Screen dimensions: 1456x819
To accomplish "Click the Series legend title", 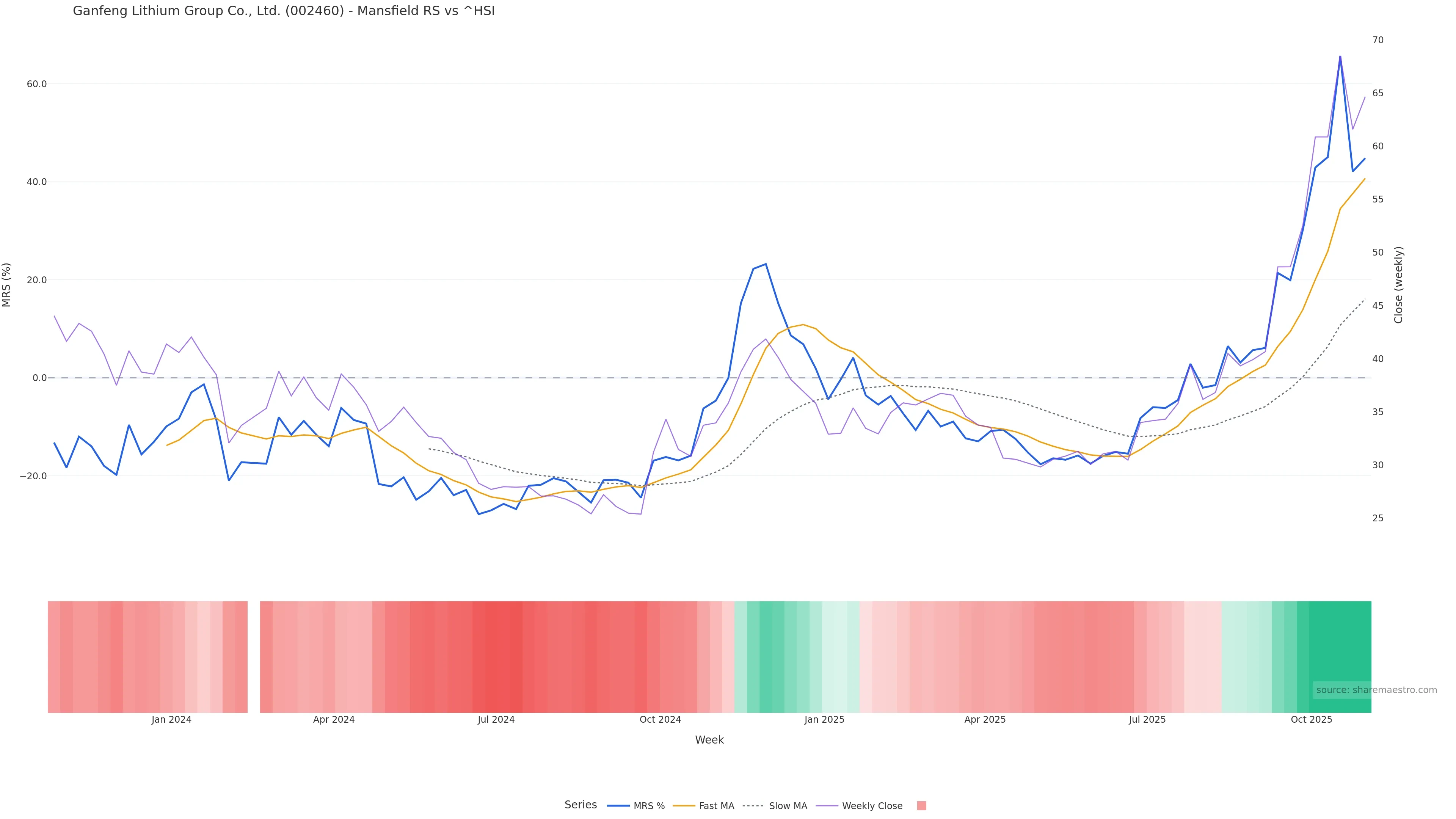I will 581,805.
